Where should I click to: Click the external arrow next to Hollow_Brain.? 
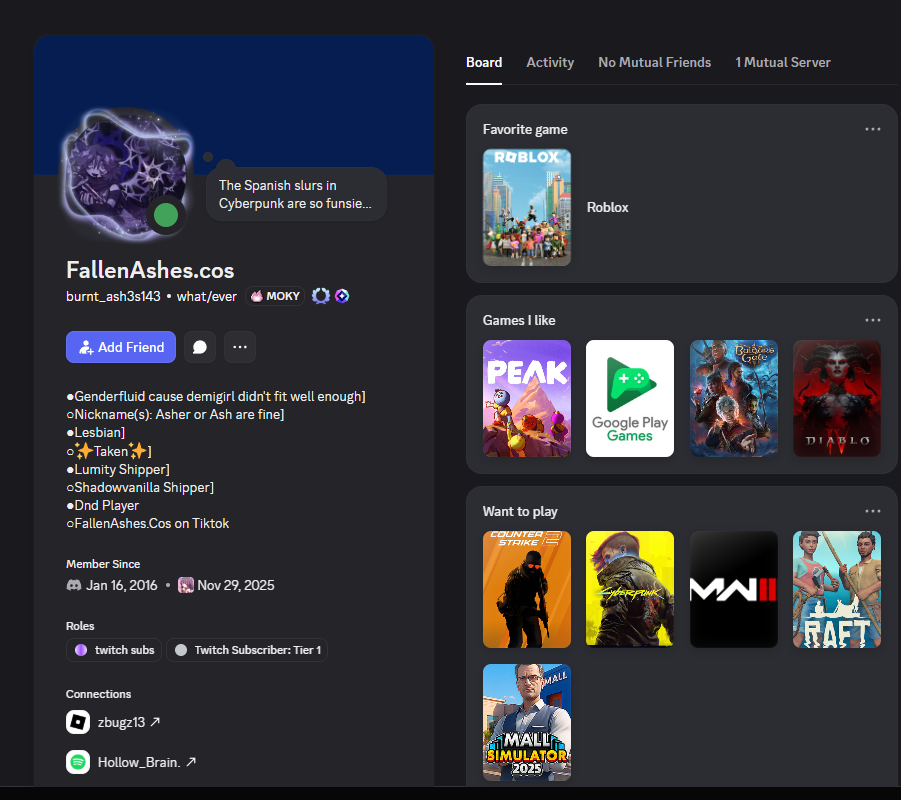pos(191,761)
